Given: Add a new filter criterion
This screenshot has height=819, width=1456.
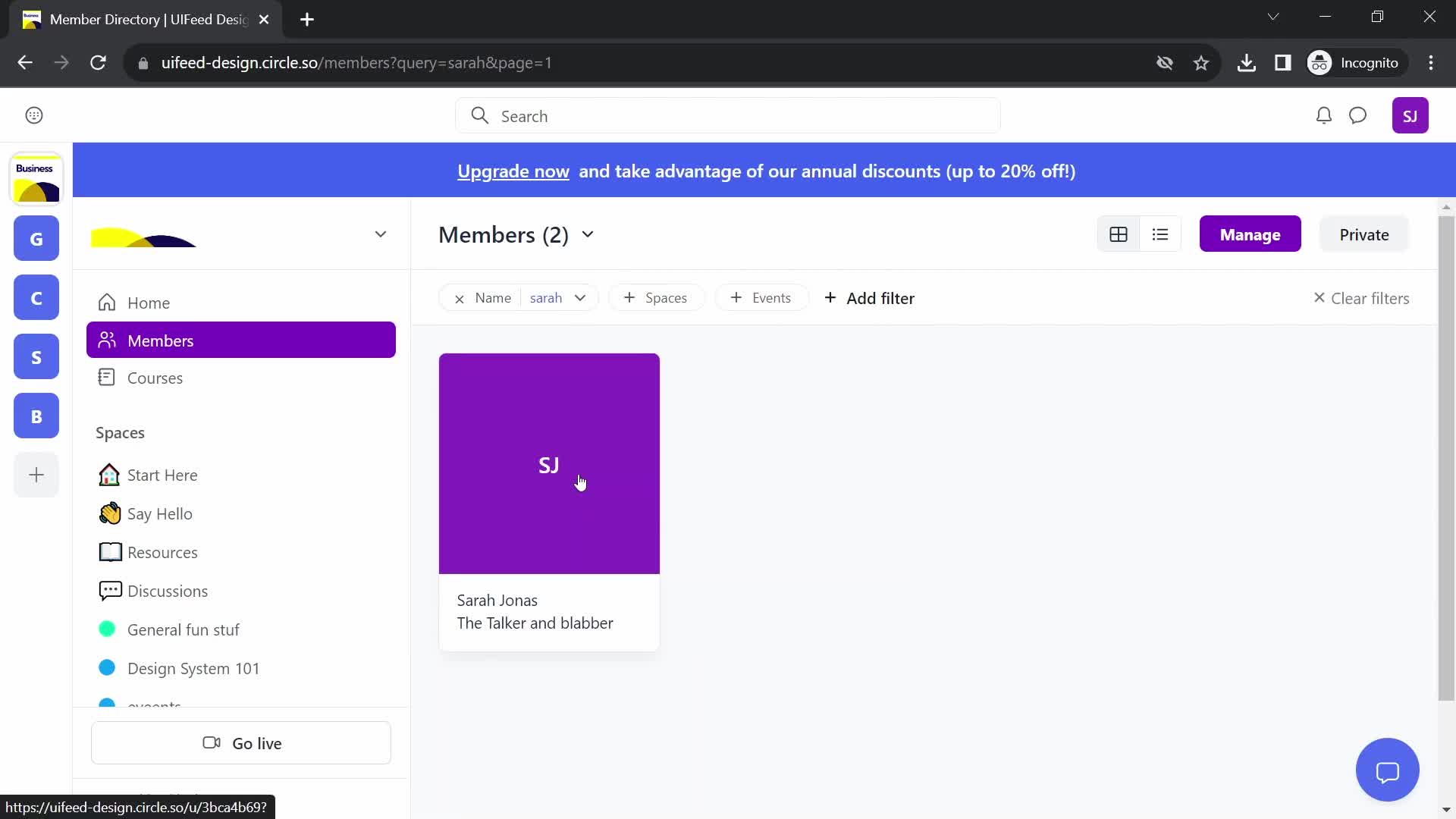Looking at the screenshot, I should click(869, 297).
